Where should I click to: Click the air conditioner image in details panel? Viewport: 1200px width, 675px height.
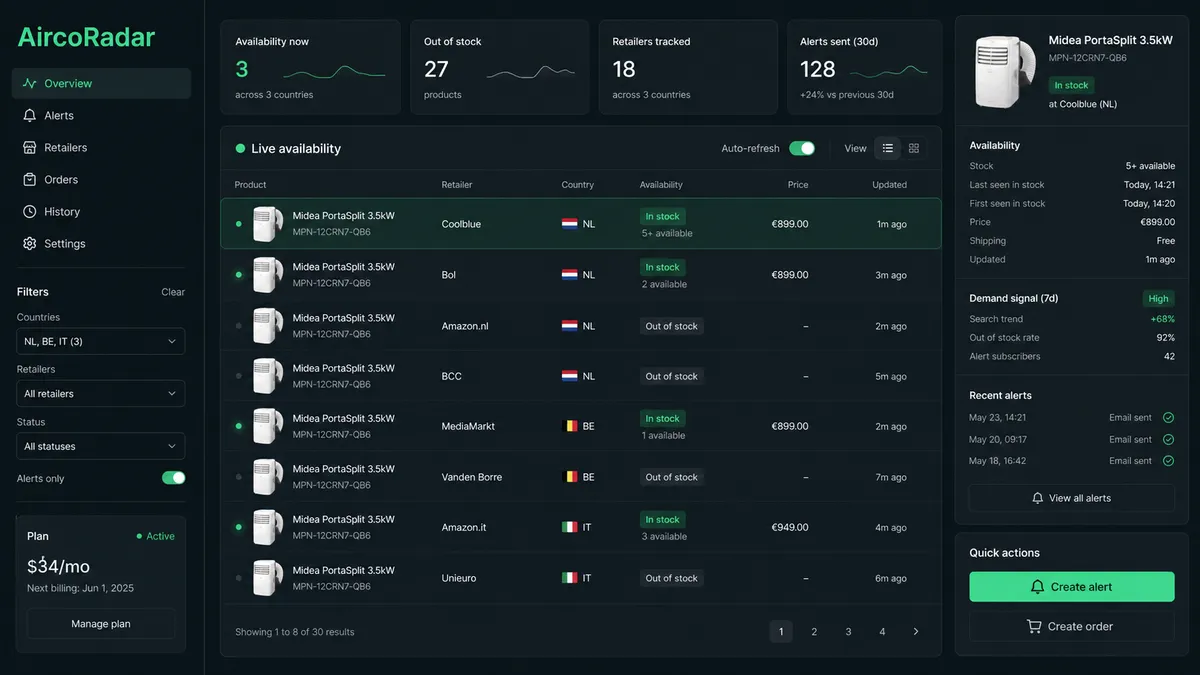[x=1005, y=71]
